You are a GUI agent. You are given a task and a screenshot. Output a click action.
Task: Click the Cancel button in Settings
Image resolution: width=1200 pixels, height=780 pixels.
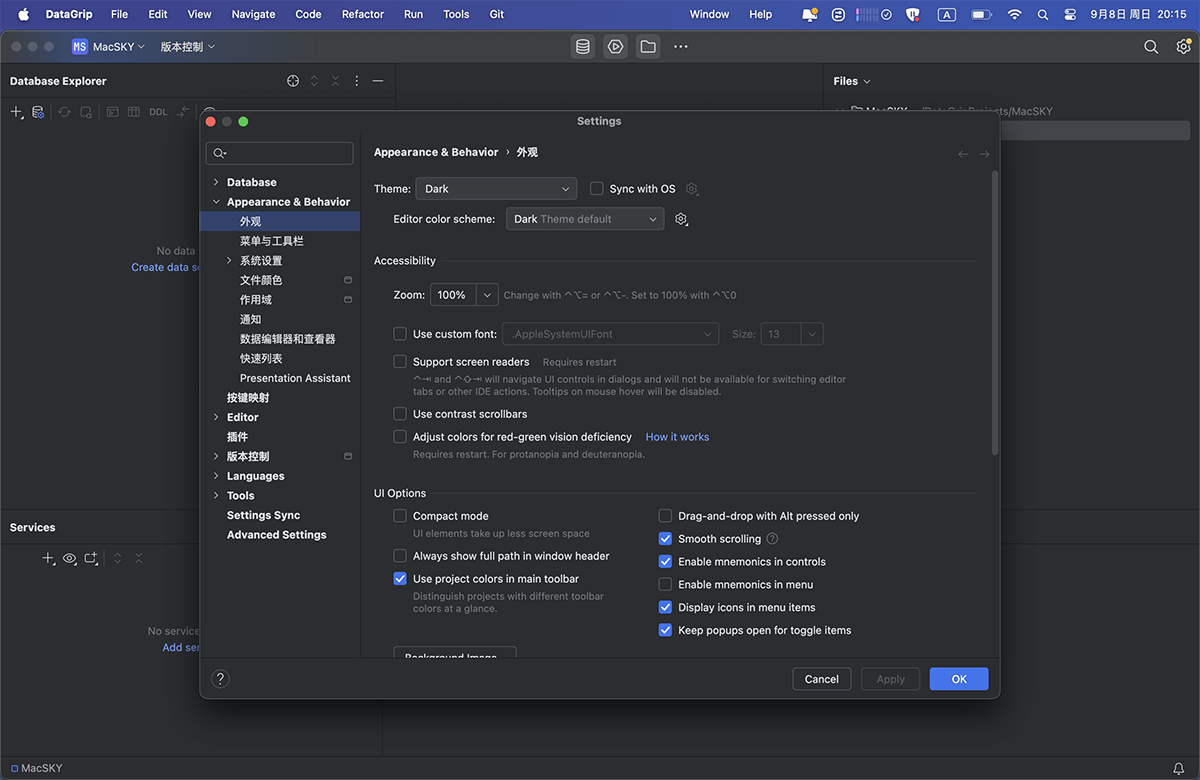tap(822, 679)
